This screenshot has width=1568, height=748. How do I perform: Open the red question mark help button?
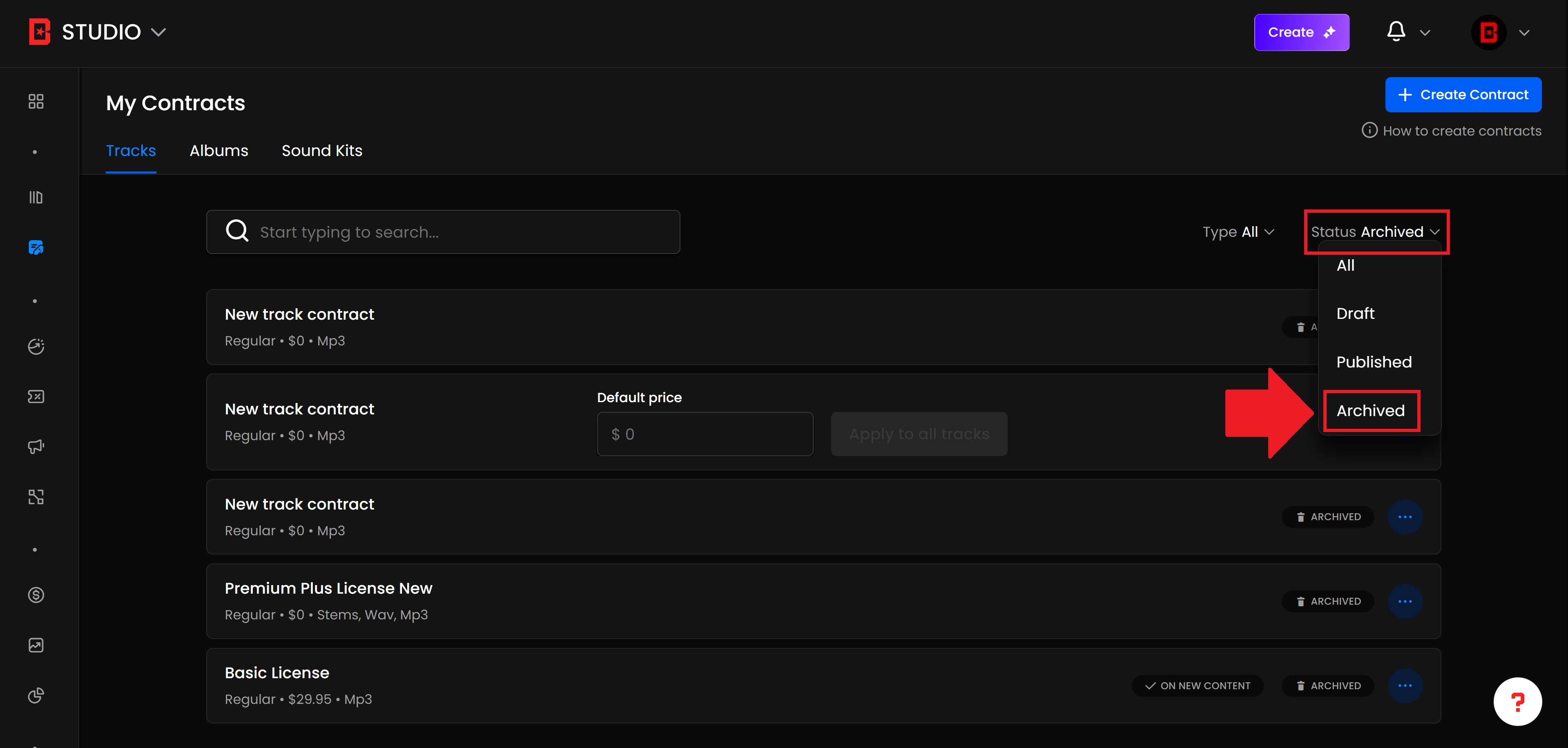tap(1517, 701)
